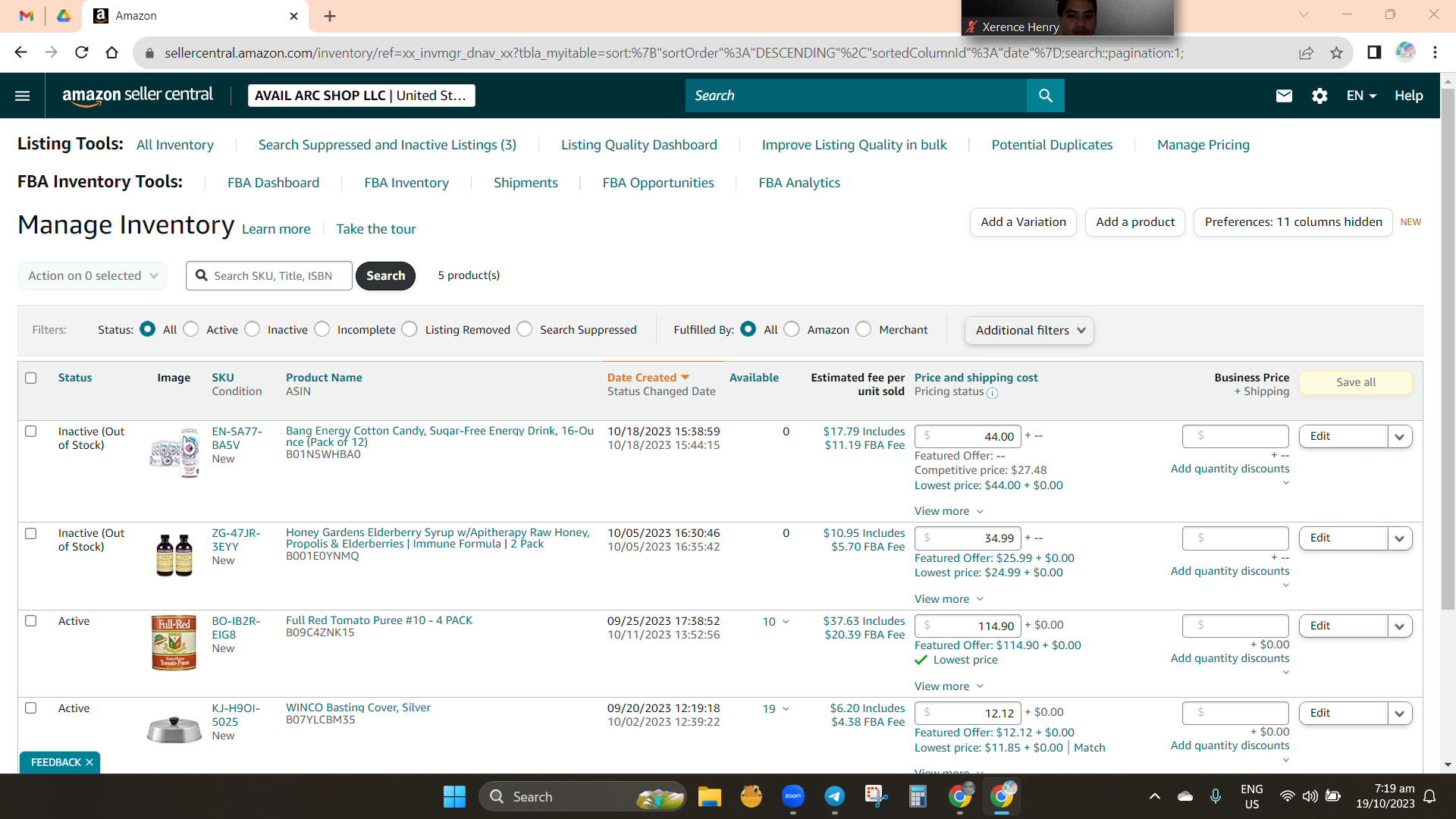Toggle the browser side panel
Image resolution: width=1456 pixels, height=819 pixels.
[x=1374, y=52]
